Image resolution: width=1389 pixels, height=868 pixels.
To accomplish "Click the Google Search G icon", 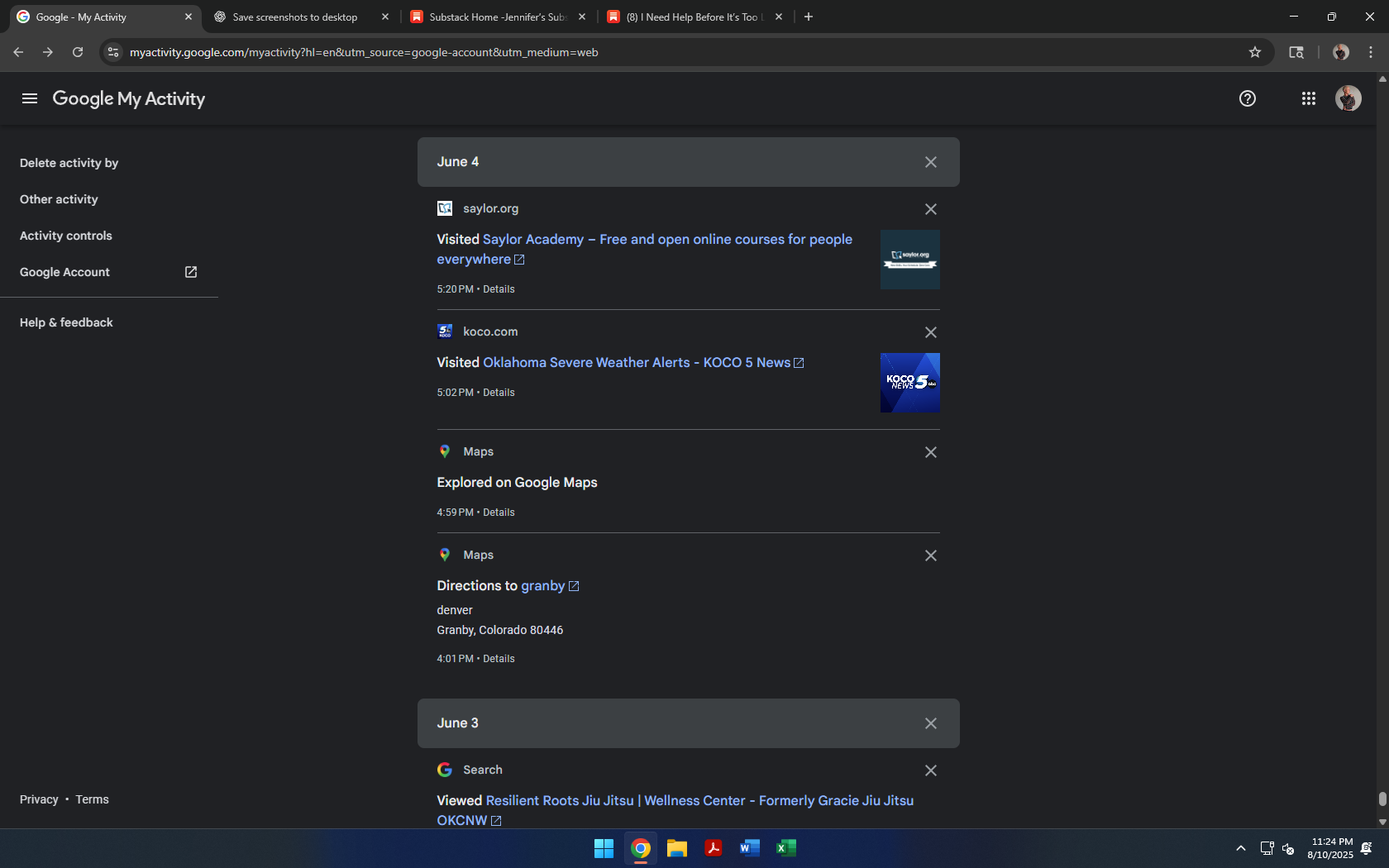I will pos(445,770).
